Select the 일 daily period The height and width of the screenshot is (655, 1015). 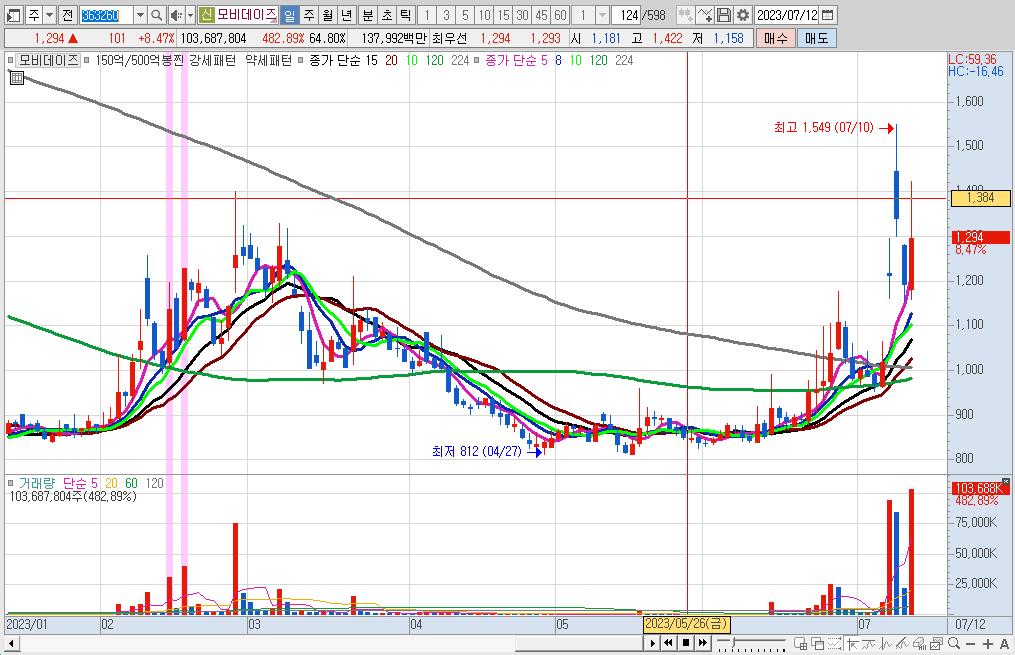tap(289, 15)
